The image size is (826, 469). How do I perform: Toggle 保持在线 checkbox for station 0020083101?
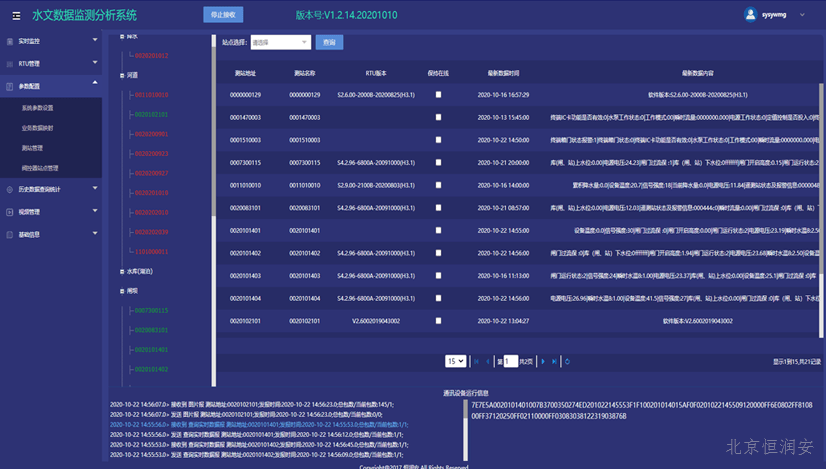[438, 208]
